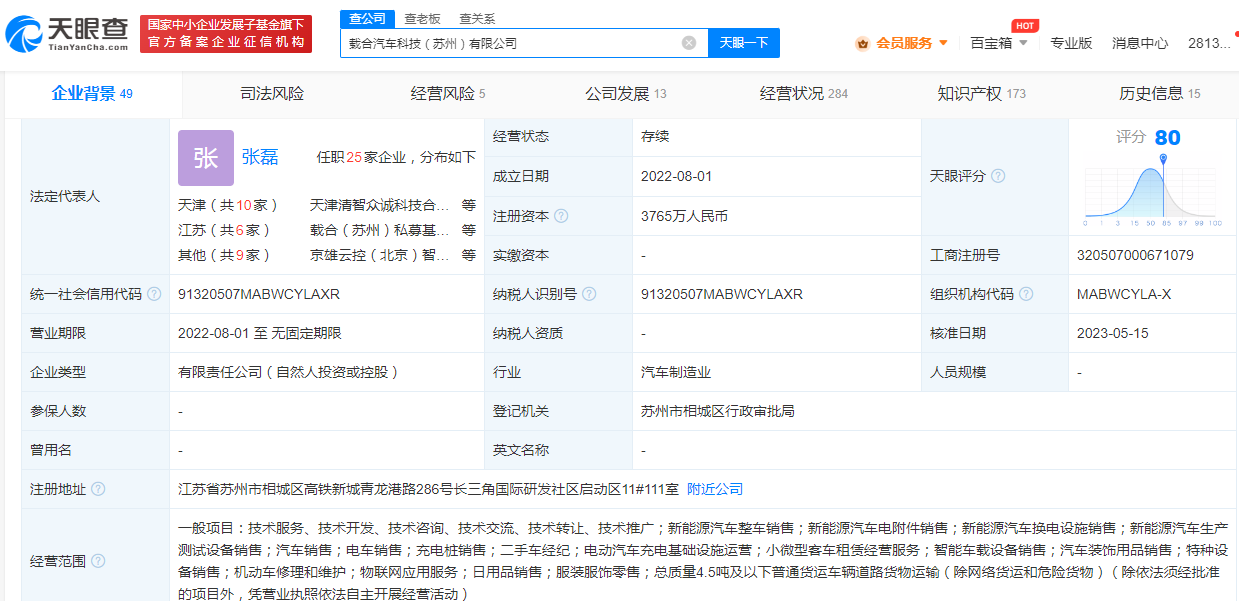Go to the 公司发展 tab
Viewport: 1239px width, 601px height.
click(x=626, y=94)
